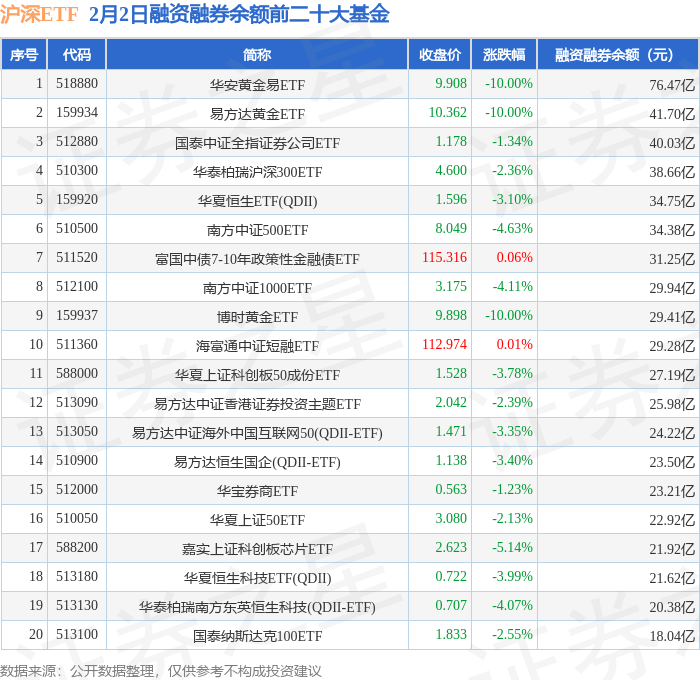
Task: Select the fund name 南方中证1000ETF
Action: point(257,288)
